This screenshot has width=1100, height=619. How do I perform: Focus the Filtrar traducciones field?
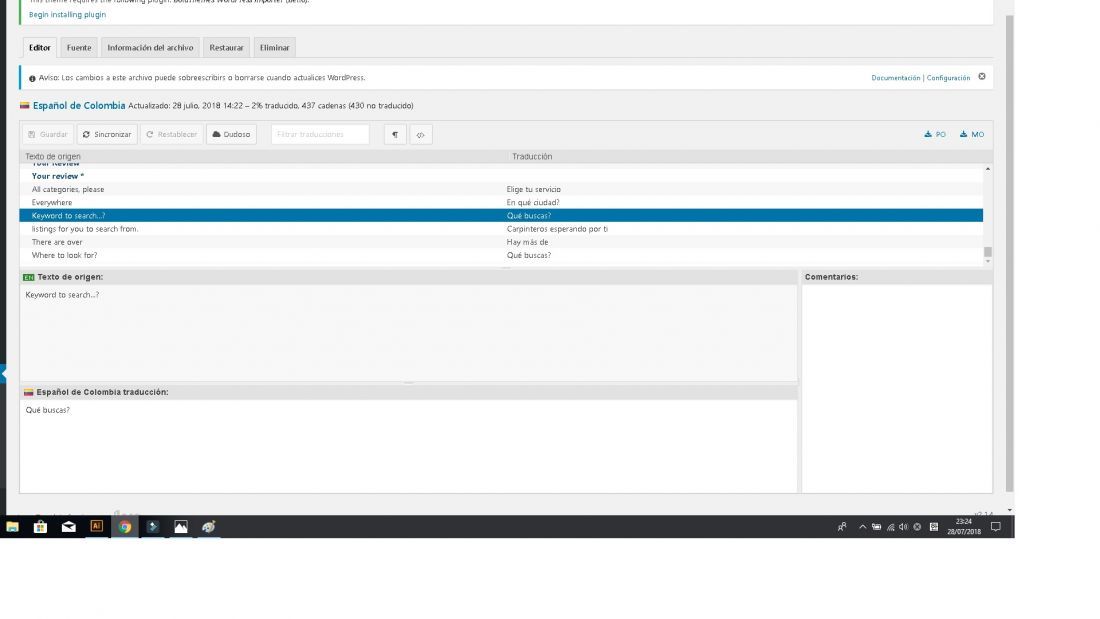click(x=320, y=134)
